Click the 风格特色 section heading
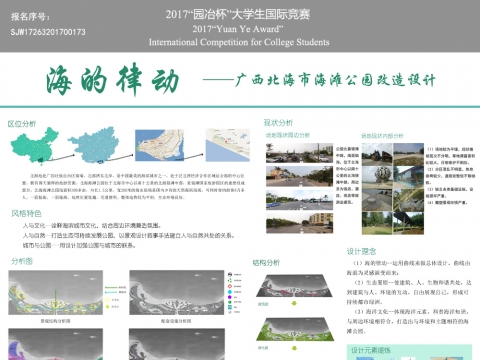480x360 pixels. click(x=26, y=213)
